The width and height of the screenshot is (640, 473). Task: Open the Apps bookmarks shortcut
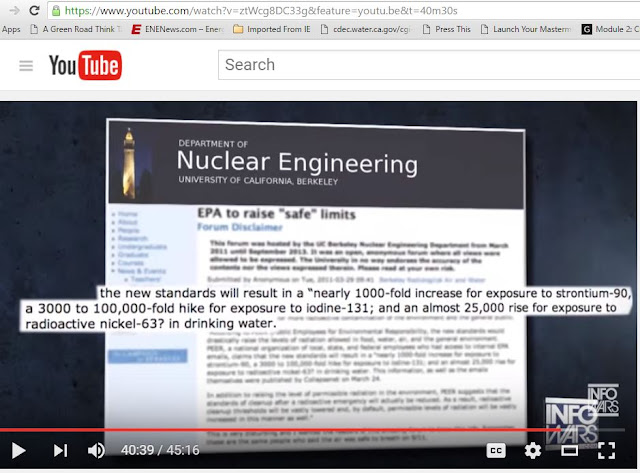[x=11, y=29]
